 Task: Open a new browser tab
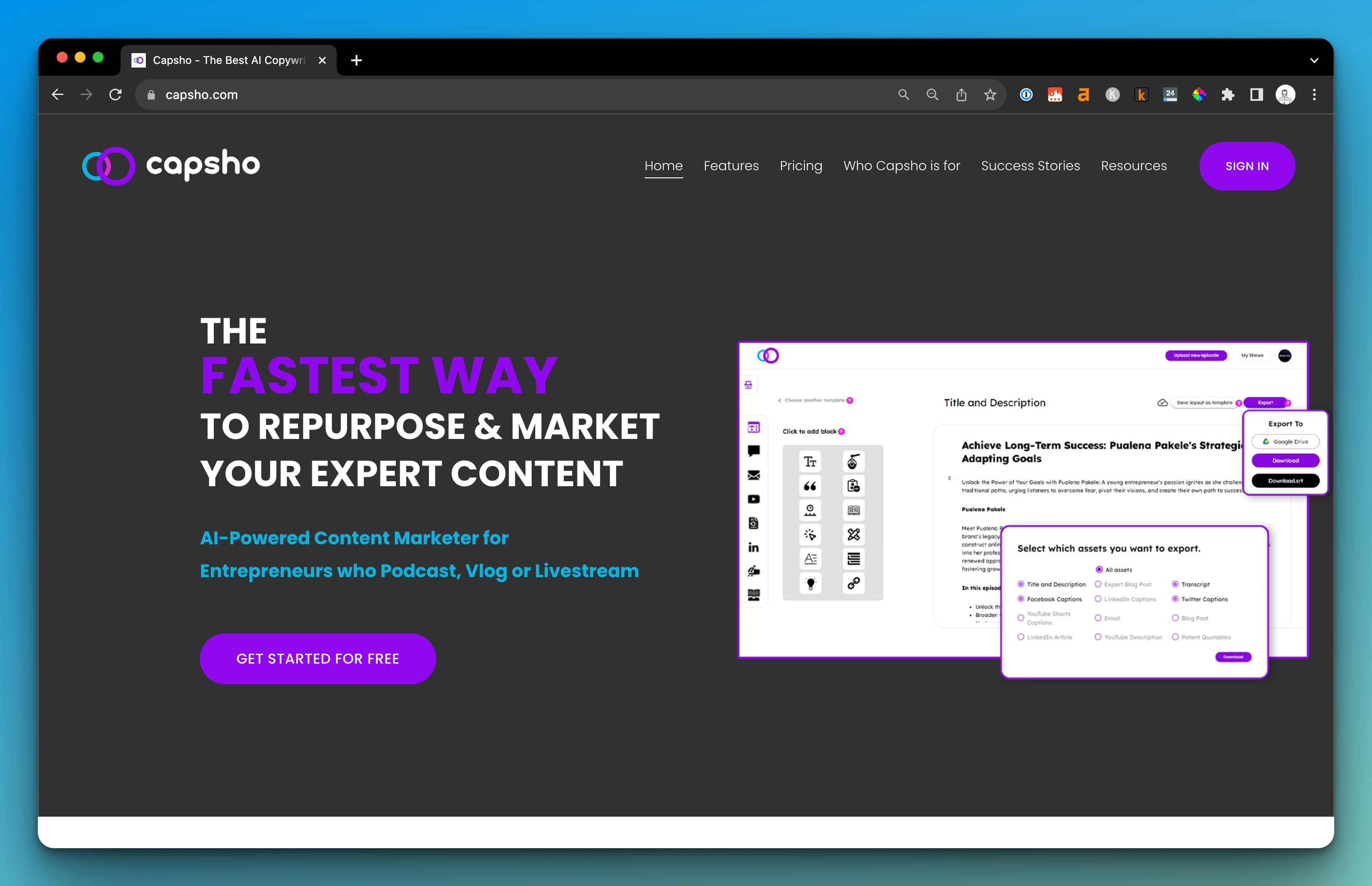tap(356, 60)
